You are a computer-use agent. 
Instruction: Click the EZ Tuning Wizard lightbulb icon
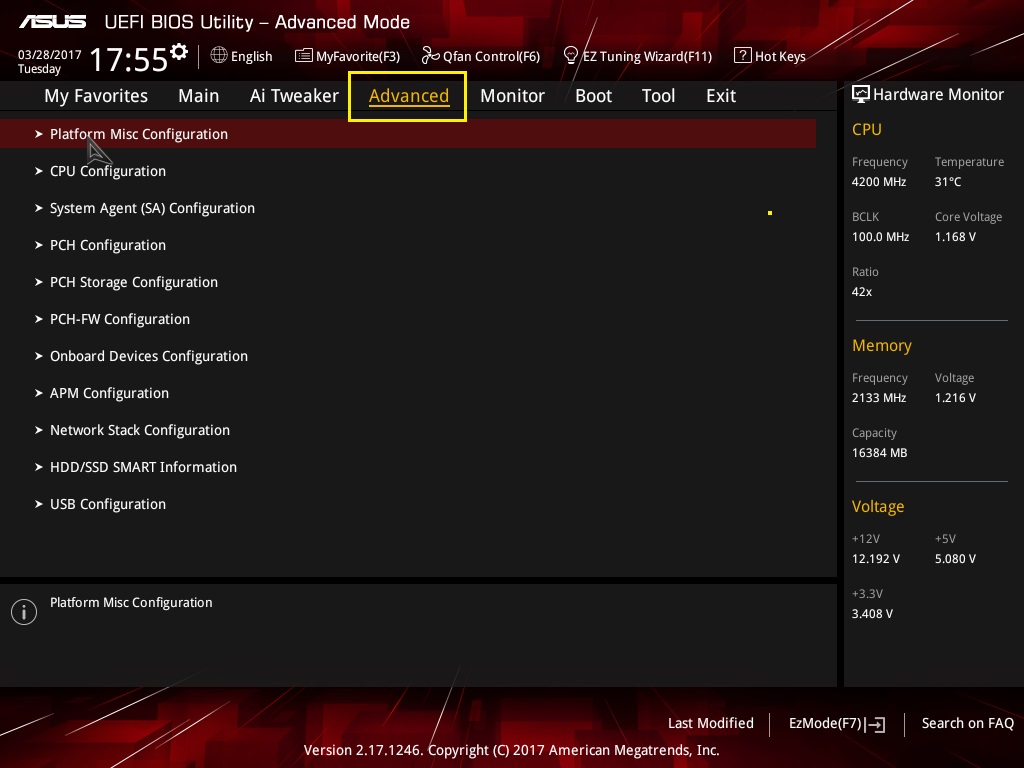click(571, 56)
